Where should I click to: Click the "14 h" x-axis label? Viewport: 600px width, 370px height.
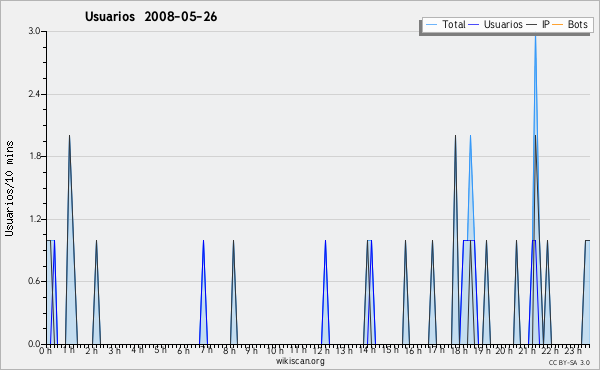tap(367, 350)
